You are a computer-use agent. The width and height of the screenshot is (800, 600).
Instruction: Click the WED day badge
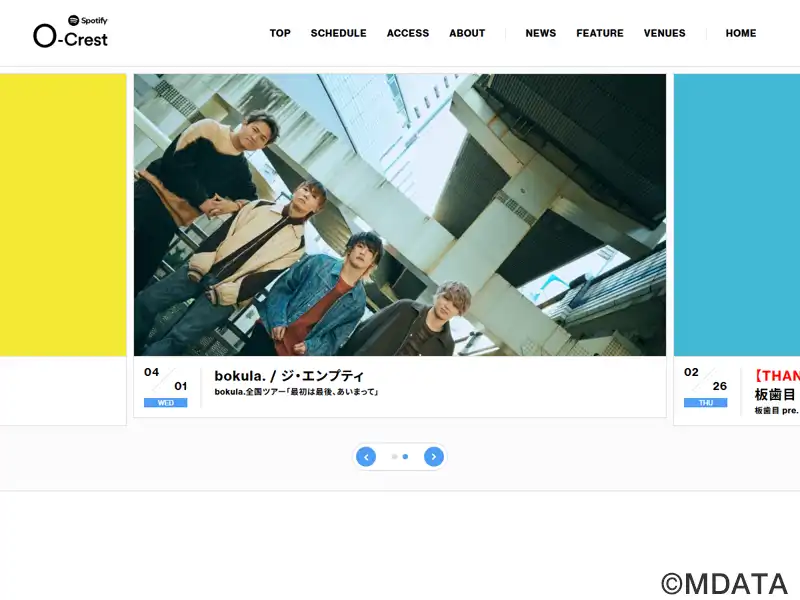point(165,403)
